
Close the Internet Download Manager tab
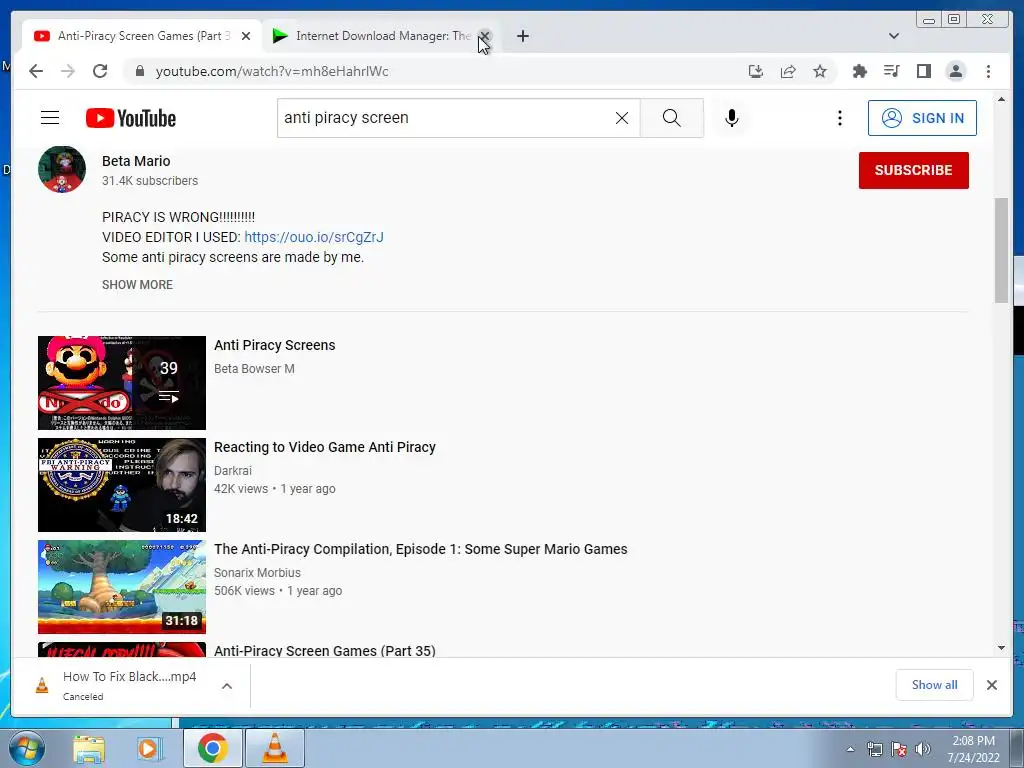point(485,36)
